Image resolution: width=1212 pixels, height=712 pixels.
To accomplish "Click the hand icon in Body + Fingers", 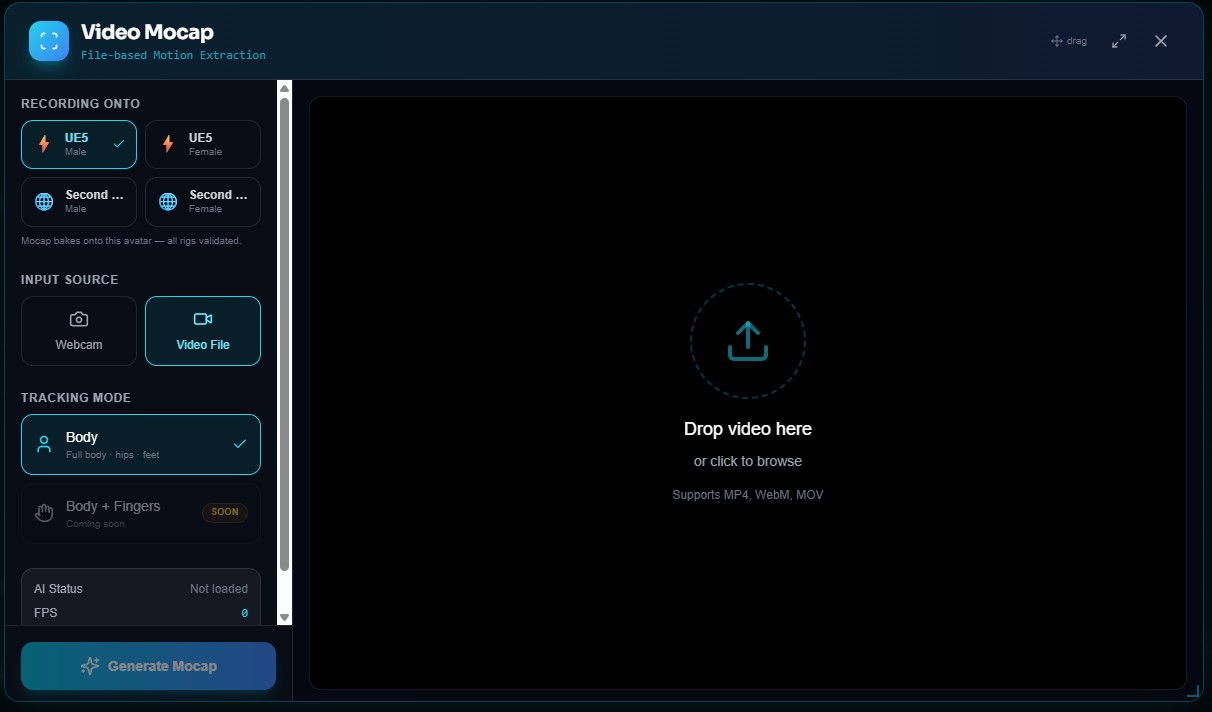I will [44, 513].
